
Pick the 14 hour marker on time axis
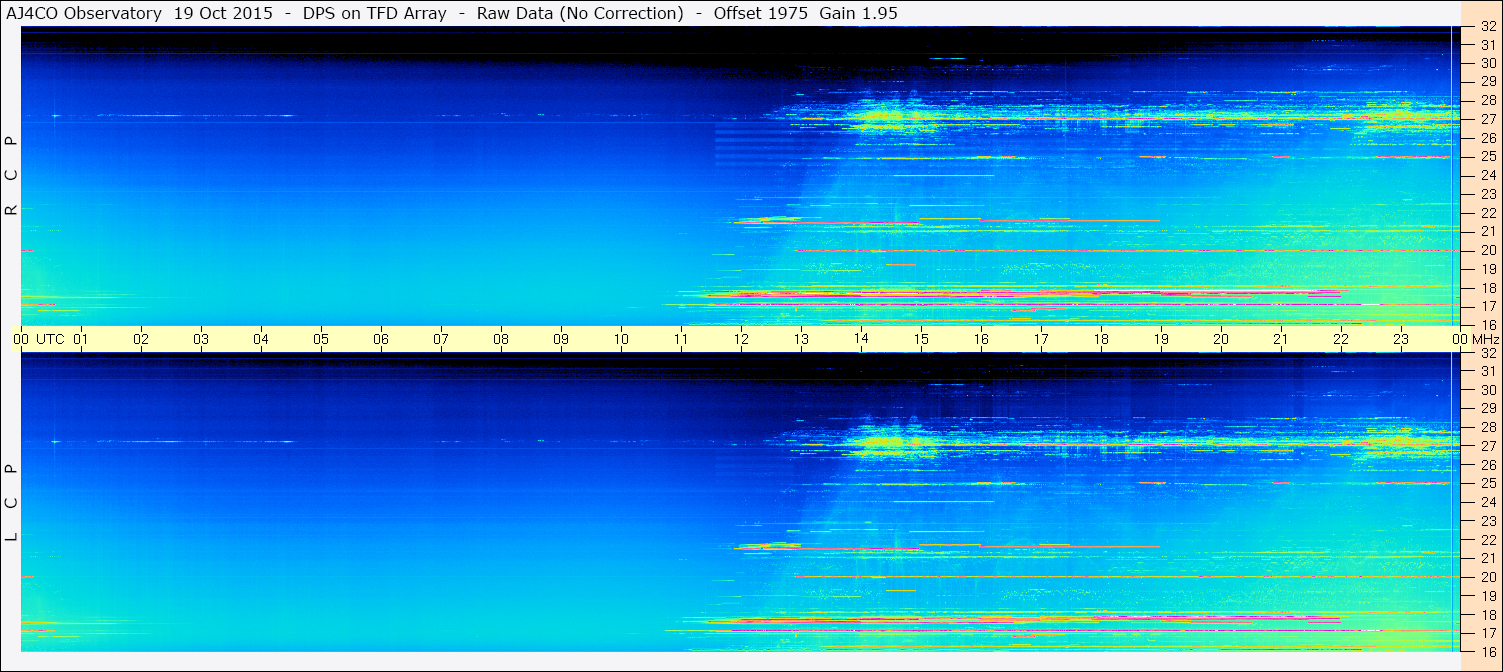pyautogui.click(x=861, y=339)
